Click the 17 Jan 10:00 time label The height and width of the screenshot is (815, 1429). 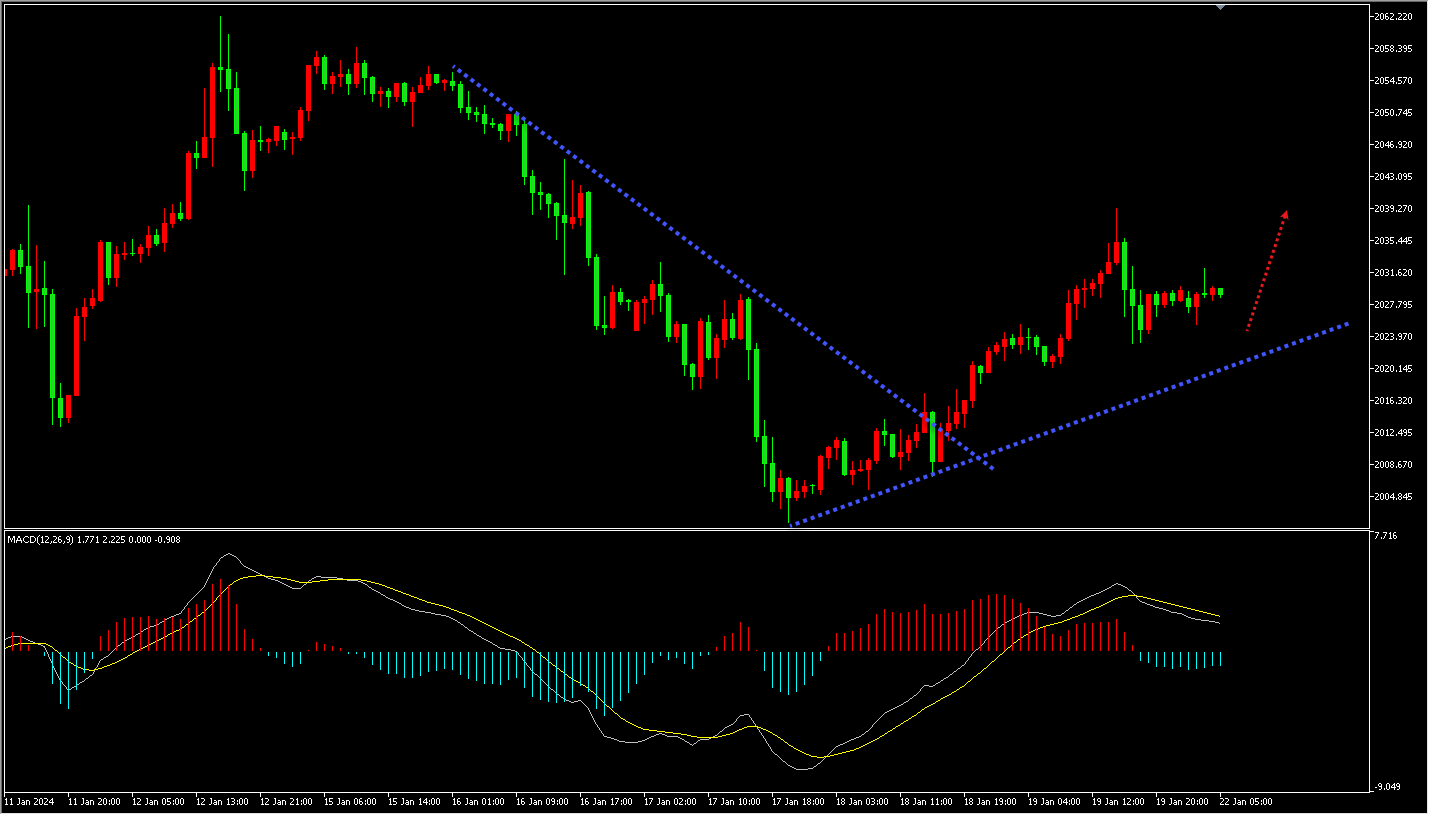[734, 802]
